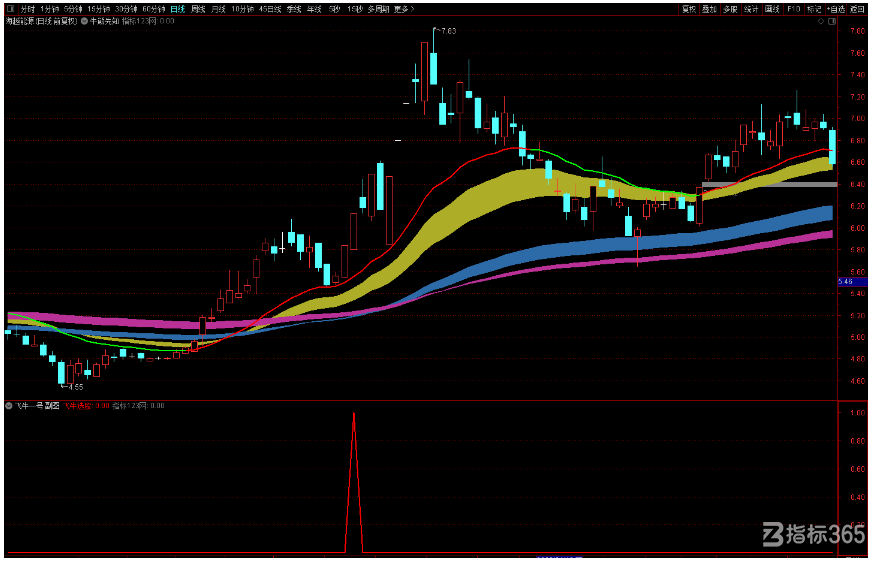Select the 月线 monthly chart tab

[x=218, y=9]
